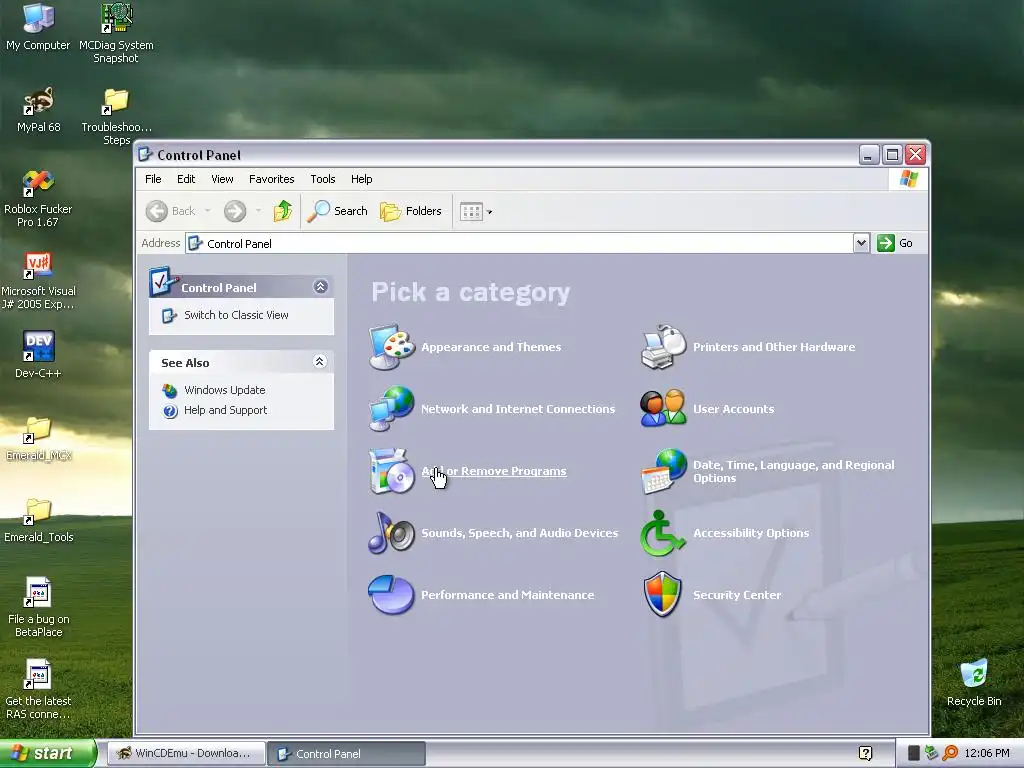This screenshot has height=768, width=1024.
Task: Click the Appearance and Themes text link
Action: pos(491,347)
